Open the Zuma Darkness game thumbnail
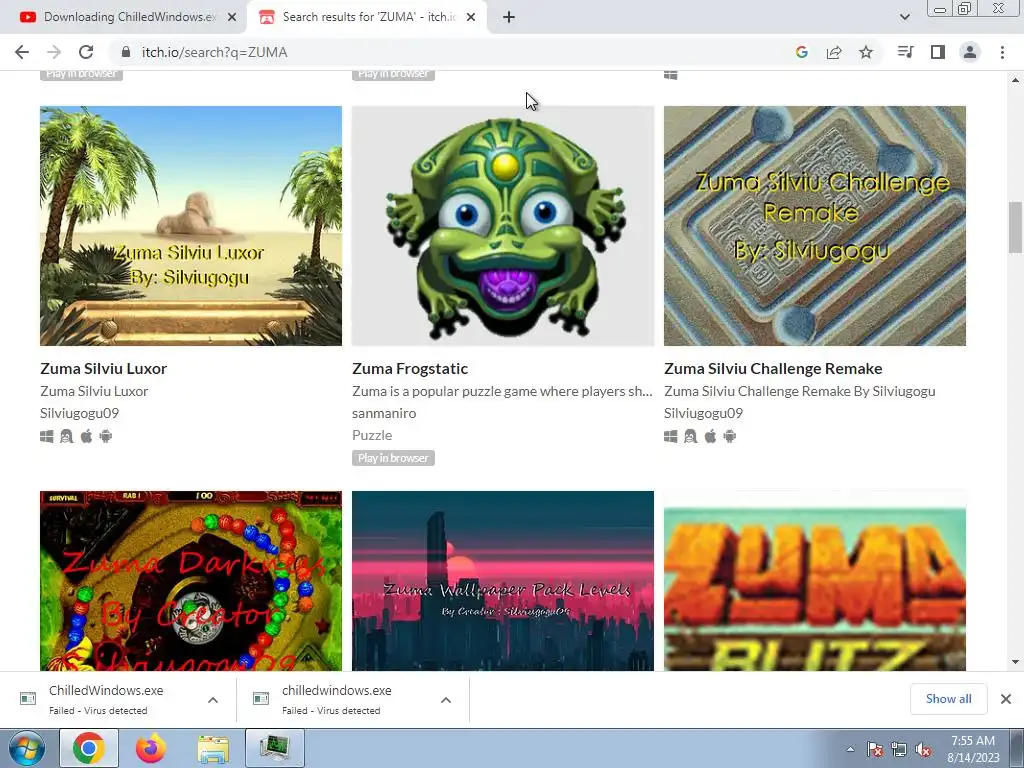 click(191, 581)
